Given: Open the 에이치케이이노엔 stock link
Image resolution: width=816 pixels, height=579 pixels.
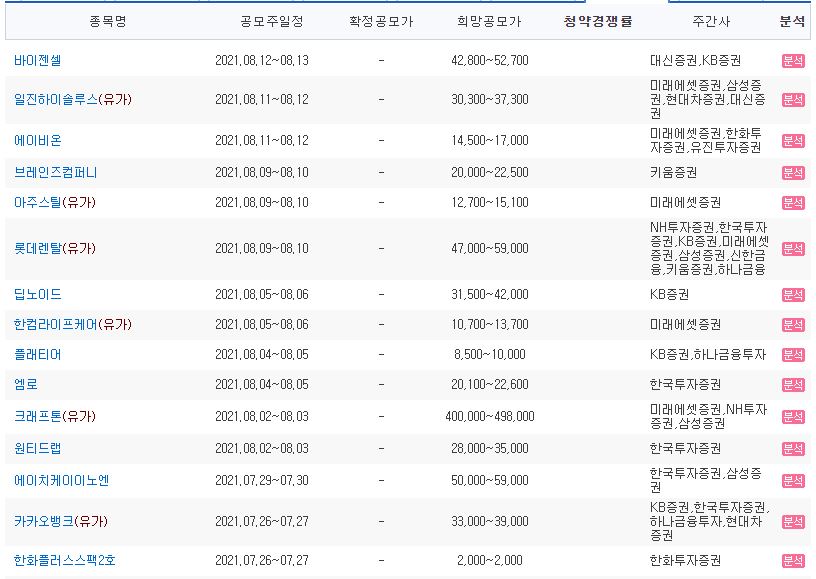Looking at the screenshot, I should [x=61, y=481].
